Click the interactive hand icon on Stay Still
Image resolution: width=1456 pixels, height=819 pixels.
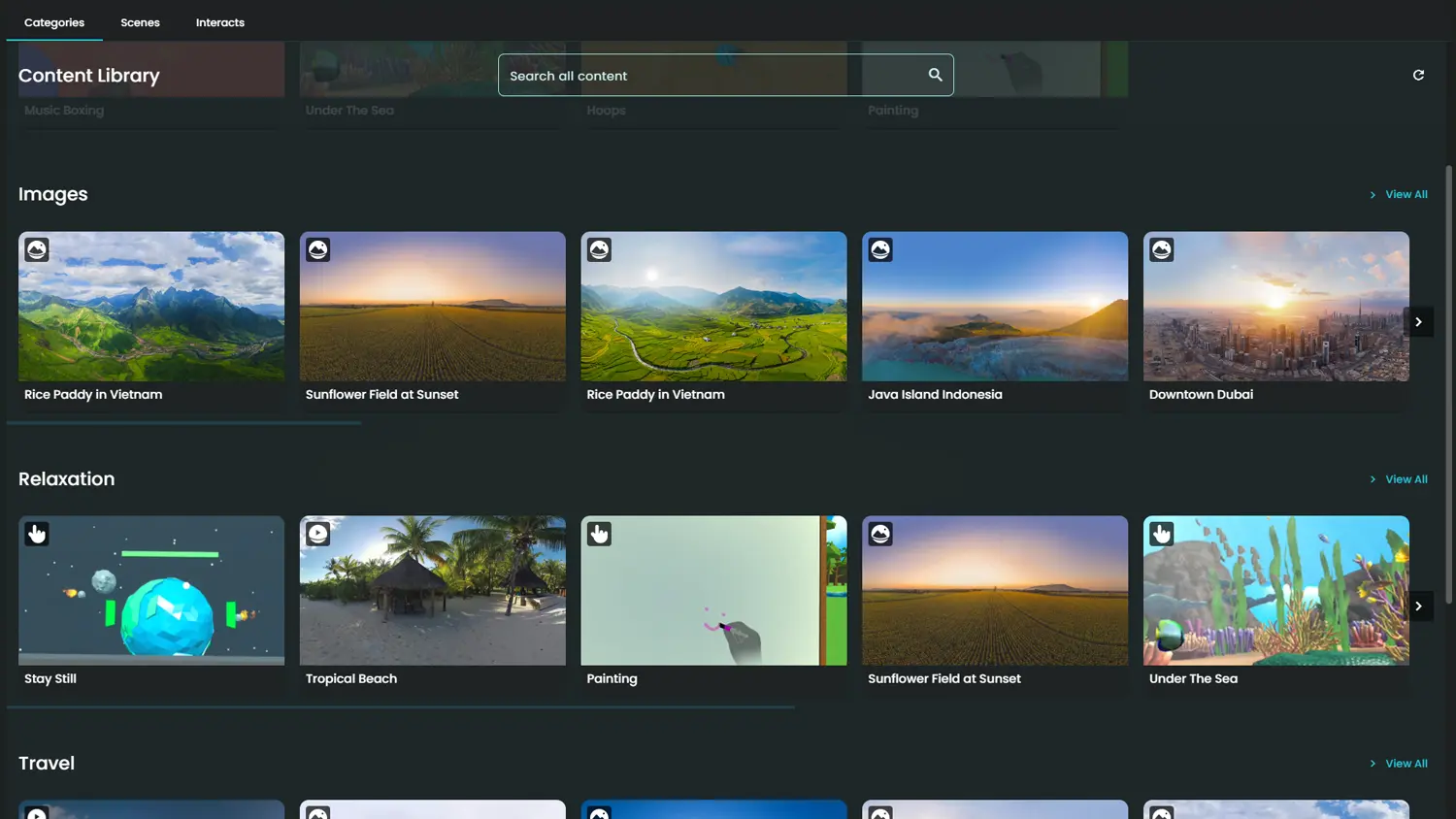[37, 534]
